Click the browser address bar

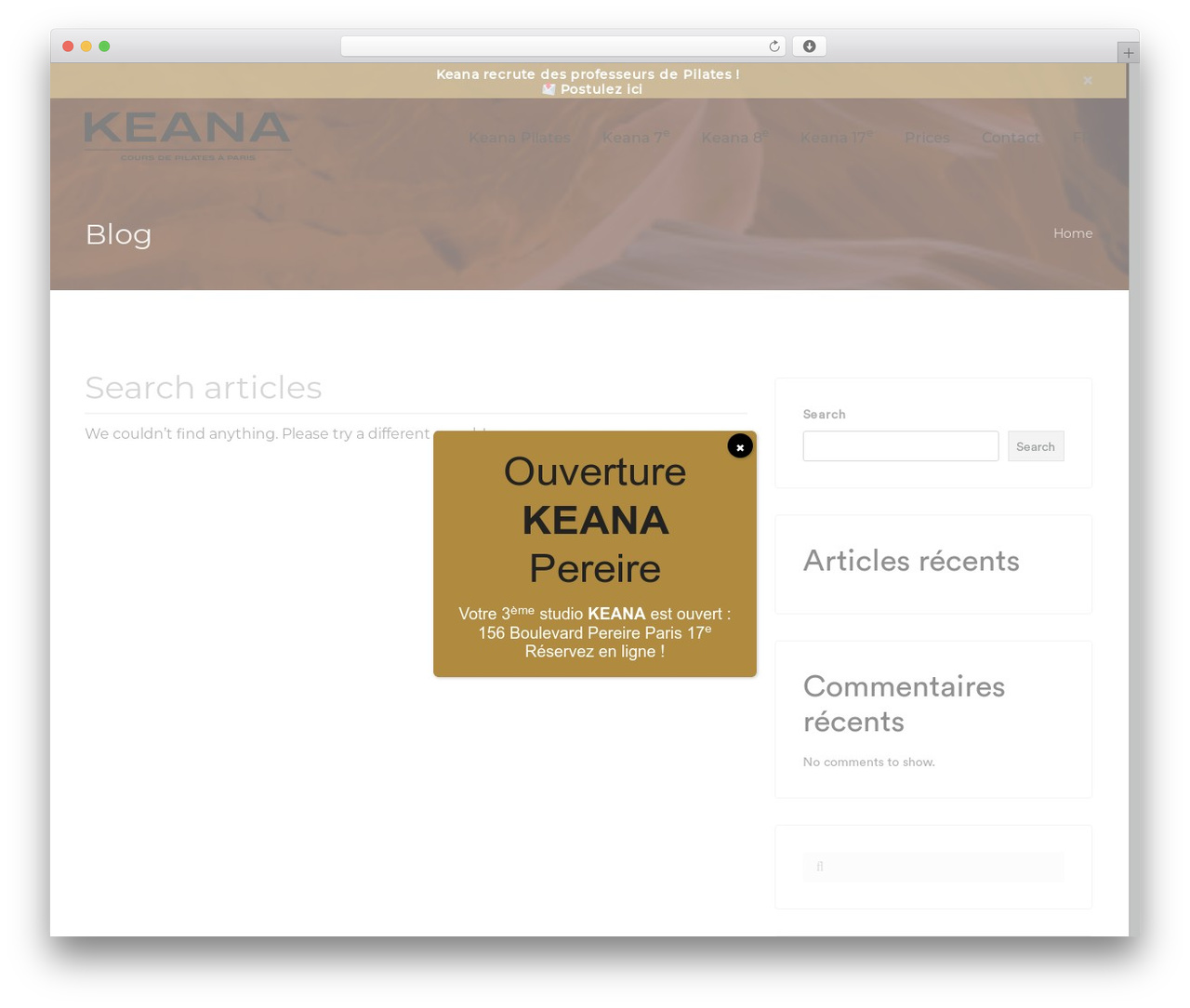tap(563, 46)
